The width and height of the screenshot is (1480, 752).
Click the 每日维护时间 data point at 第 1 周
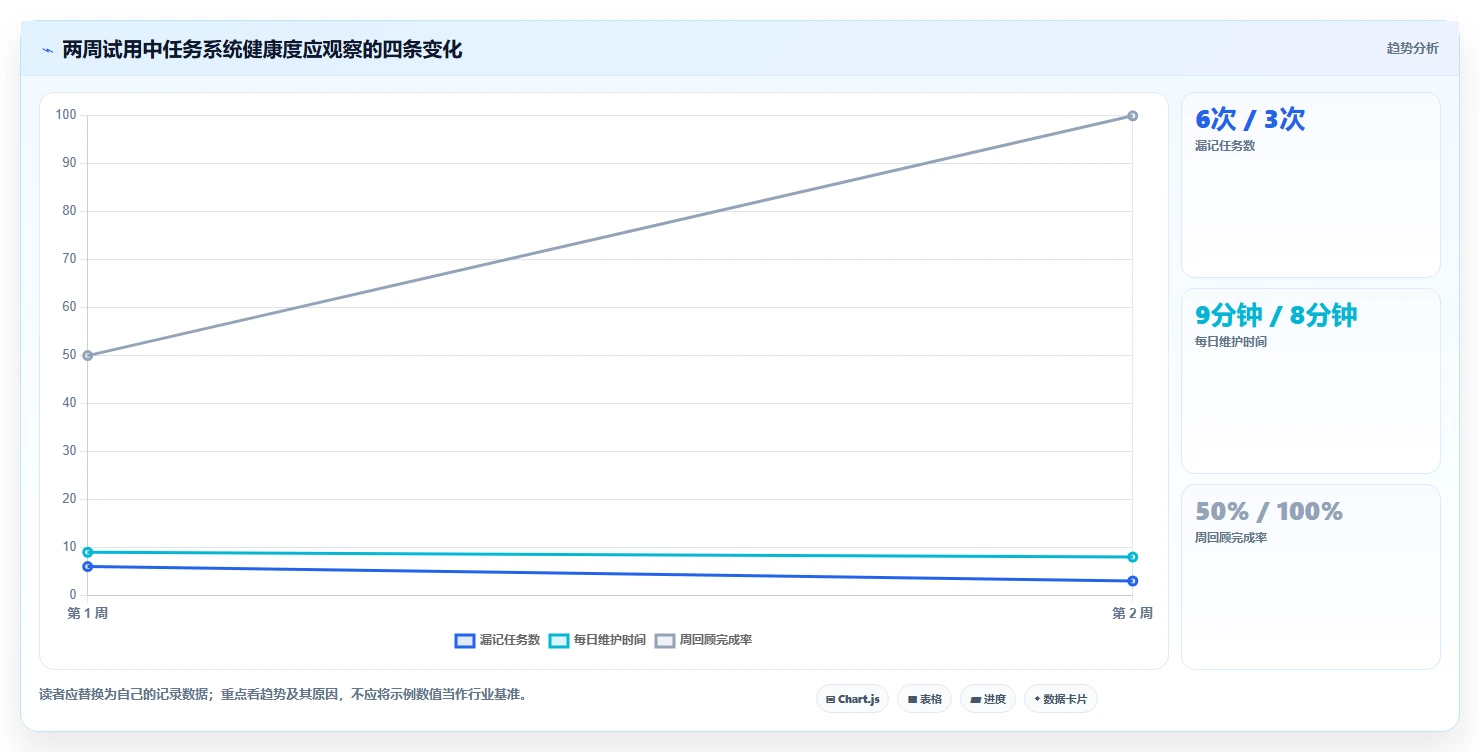click(x=88, y=552)
